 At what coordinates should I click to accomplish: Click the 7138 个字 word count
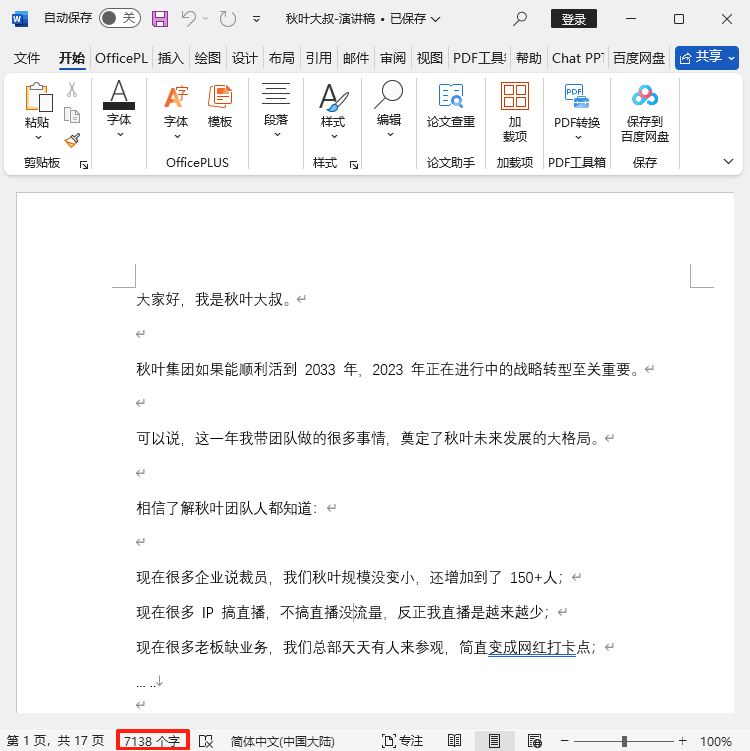pyautogui.click(x=152, y=741)
